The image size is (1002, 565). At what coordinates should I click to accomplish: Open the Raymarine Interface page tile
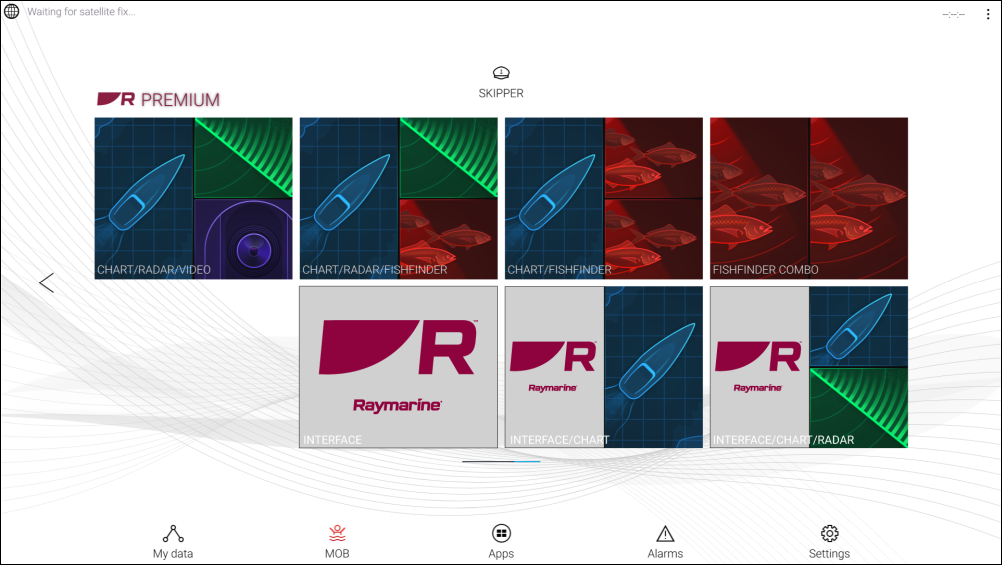399,366
